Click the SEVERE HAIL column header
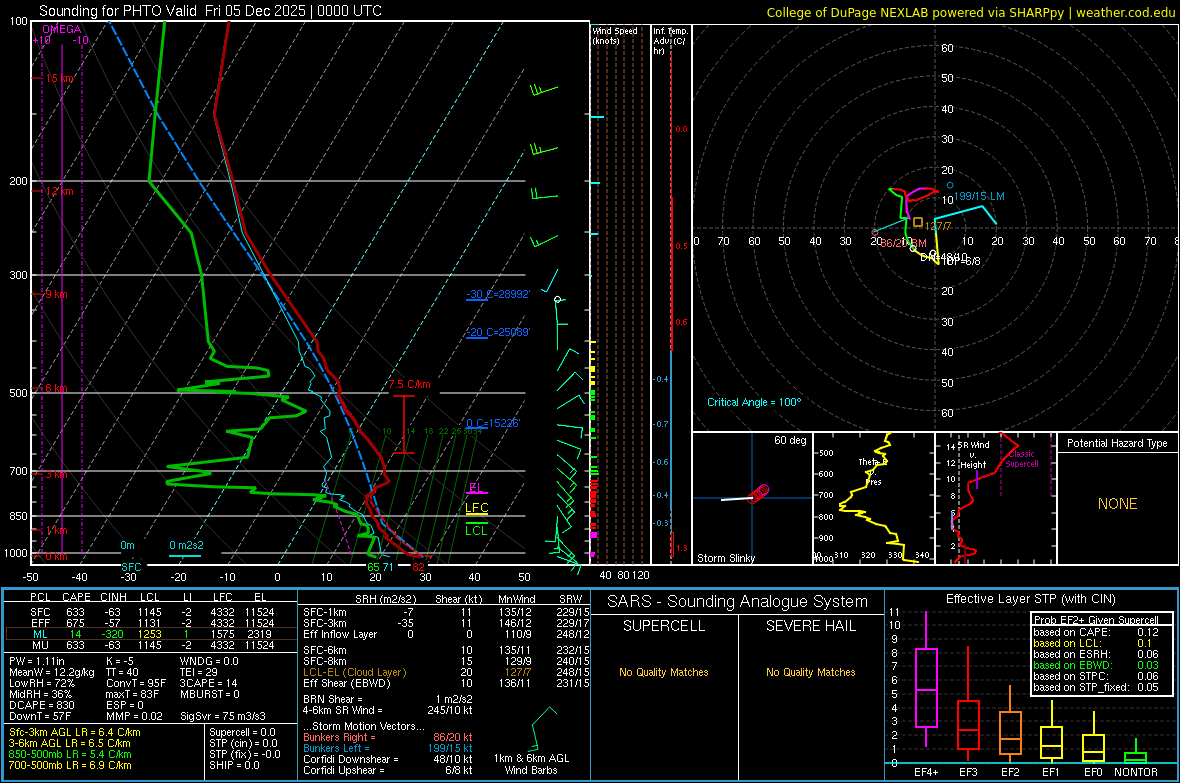This screenshot has width=1180, height=783. tap(811, 626)
